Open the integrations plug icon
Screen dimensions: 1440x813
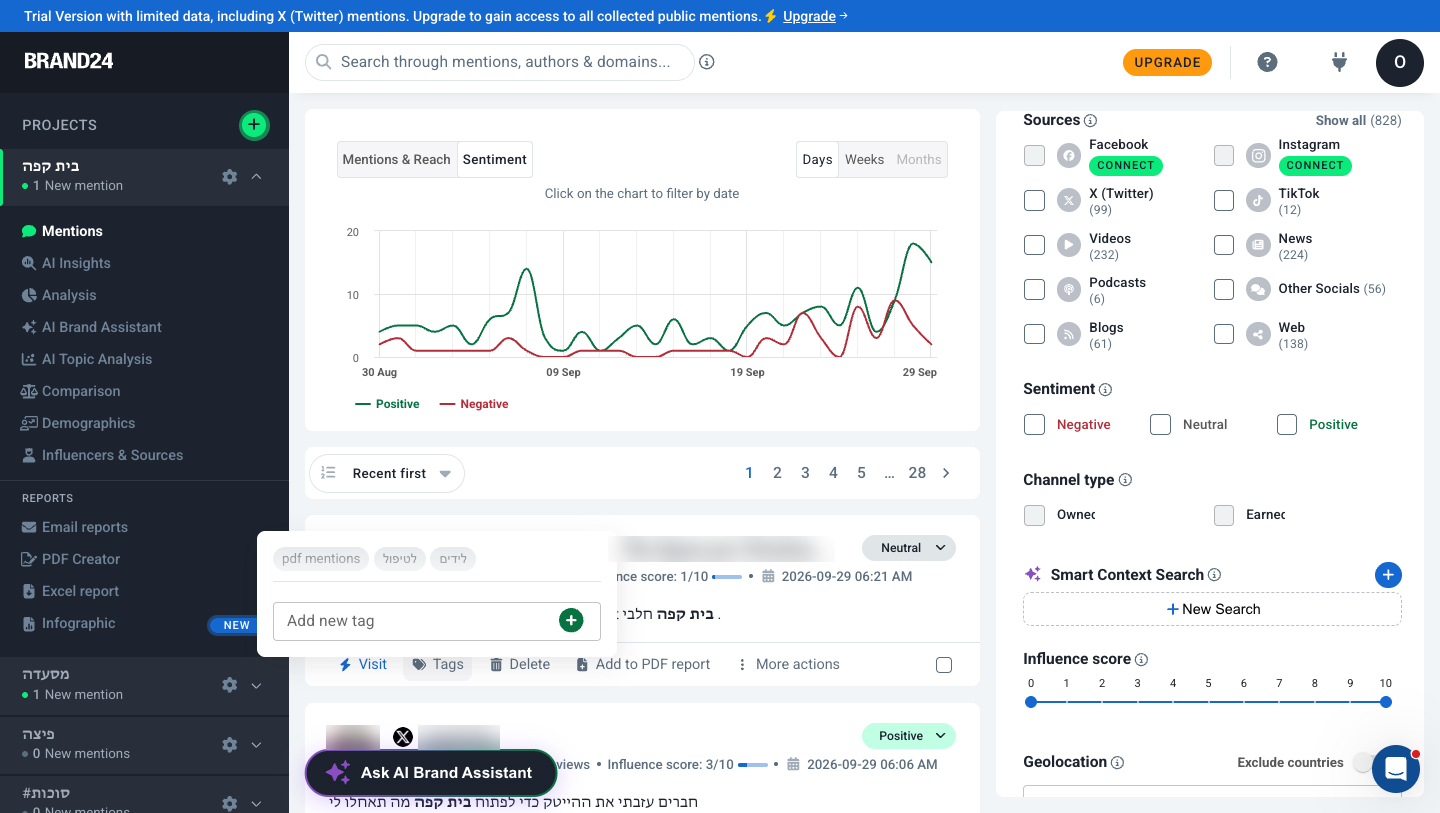(x=1340, y=62)
